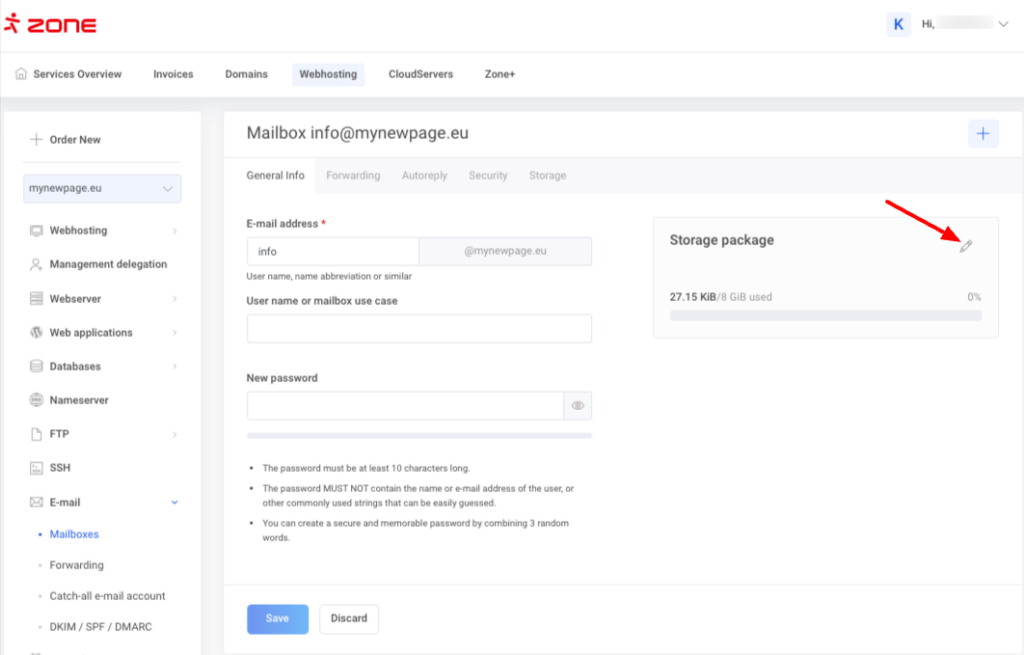
Task: Click the Nameserver icon in sidebar
Action: [x=36, y=400]
